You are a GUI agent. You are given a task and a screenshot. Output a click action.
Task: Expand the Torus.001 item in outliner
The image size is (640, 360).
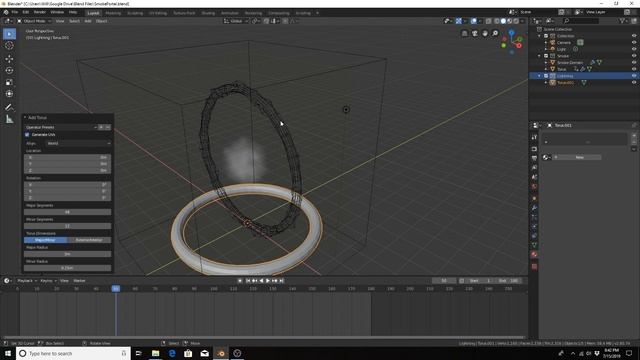(546, 82)
